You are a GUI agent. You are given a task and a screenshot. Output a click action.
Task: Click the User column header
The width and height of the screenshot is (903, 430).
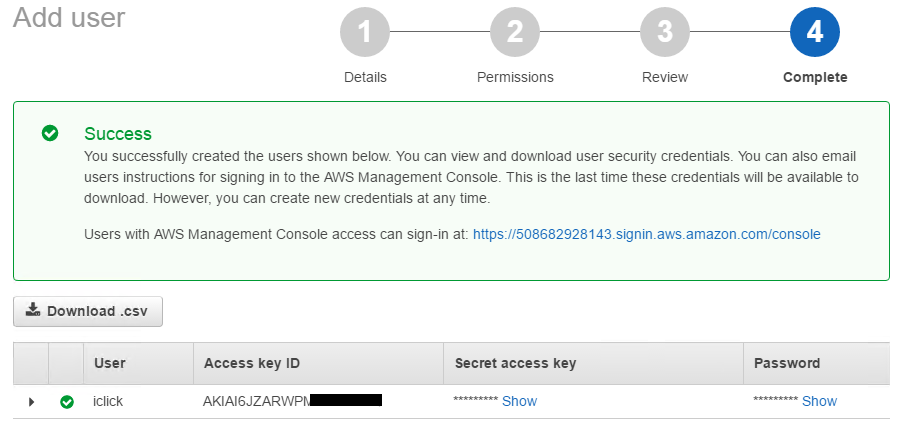click(x=138, y=363)
